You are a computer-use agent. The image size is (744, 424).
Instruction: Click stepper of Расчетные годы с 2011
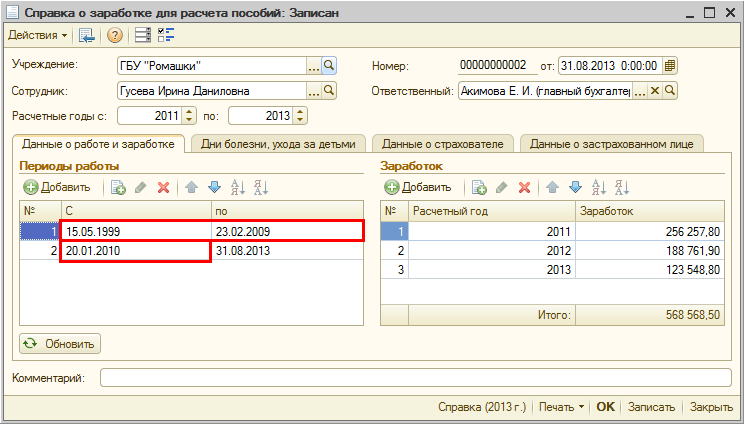click(x=189, y=116)
